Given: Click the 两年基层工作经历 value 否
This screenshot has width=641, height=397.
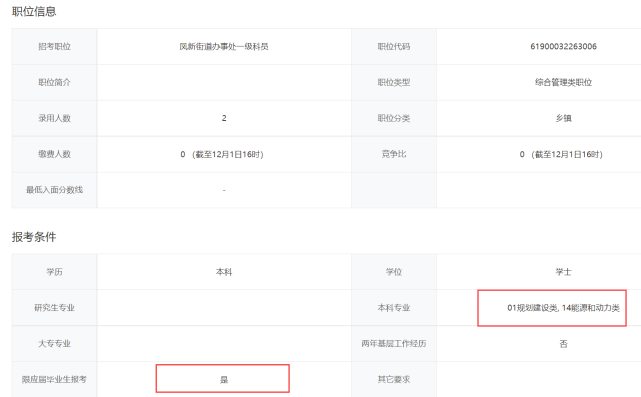Looking at the screenshot, I should (x=563, y=344).
